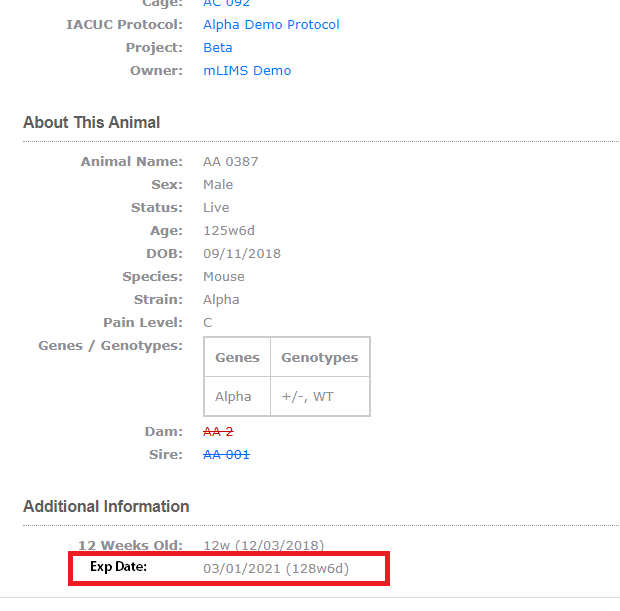Click the Owner label
Screen dimensions: 620x611
click(x=157, y=70)
